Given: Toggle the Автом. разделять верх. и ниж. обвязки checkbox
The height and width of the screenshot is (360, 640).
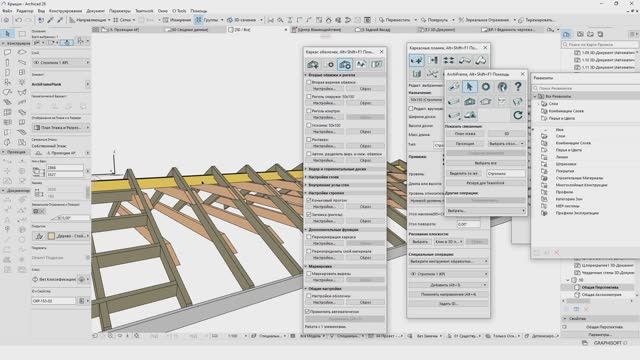Looking at the screenshot, I should coord(309,154).
